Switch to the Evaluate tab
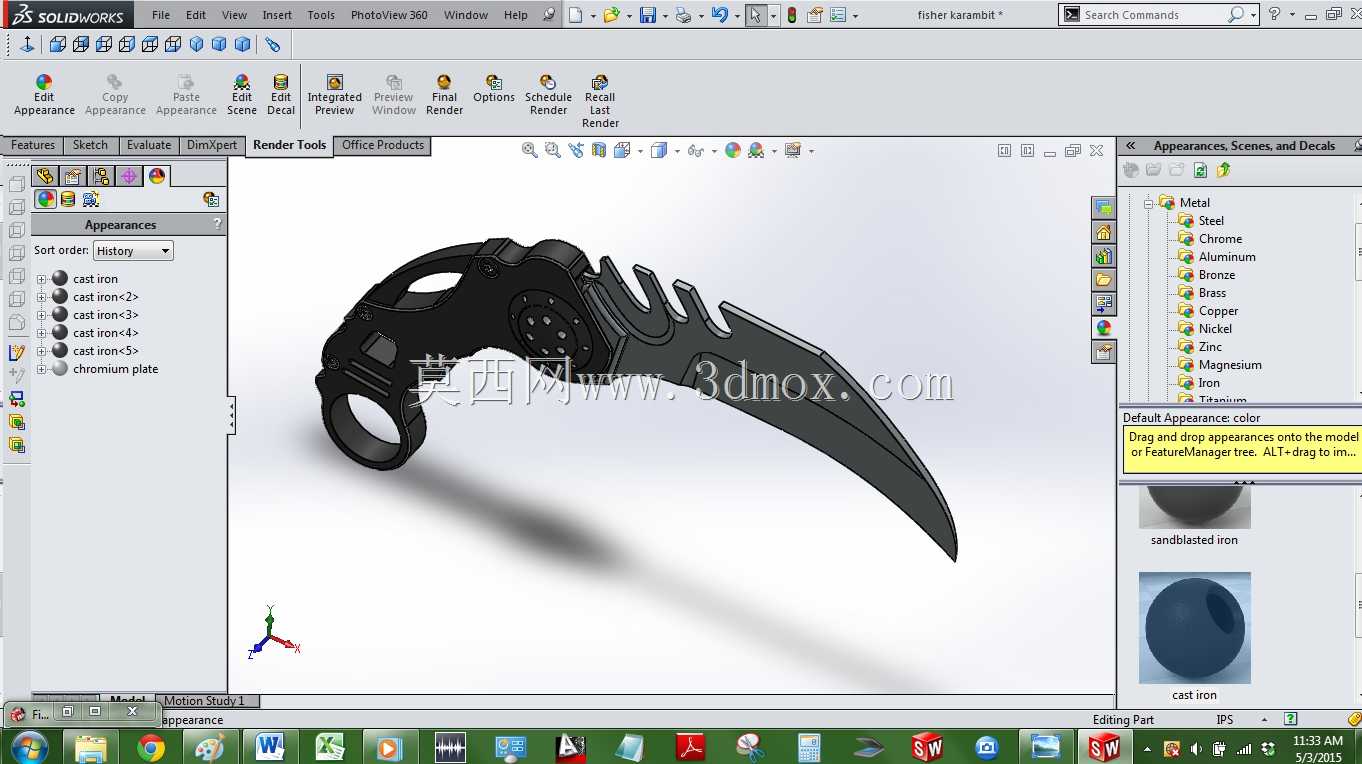This screenshot has width=1362, height=764. click(x=148, y=145)
